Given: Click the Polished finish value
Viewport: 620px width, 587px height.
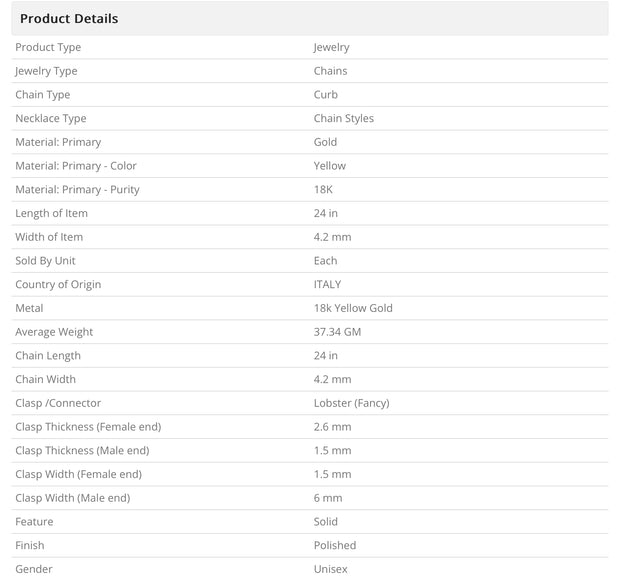Looking at the screenshot, I should [x=335, y=545].
